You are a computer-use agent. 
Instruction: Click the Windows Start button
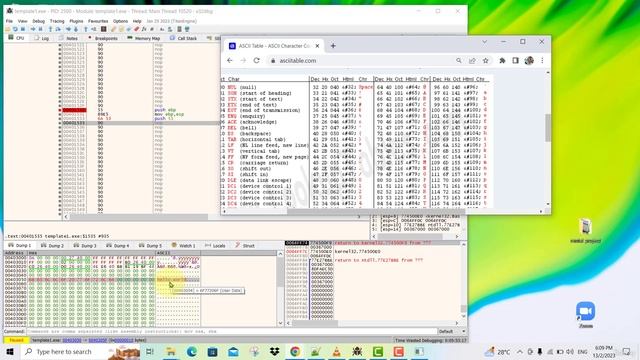(x=10, y=351)
